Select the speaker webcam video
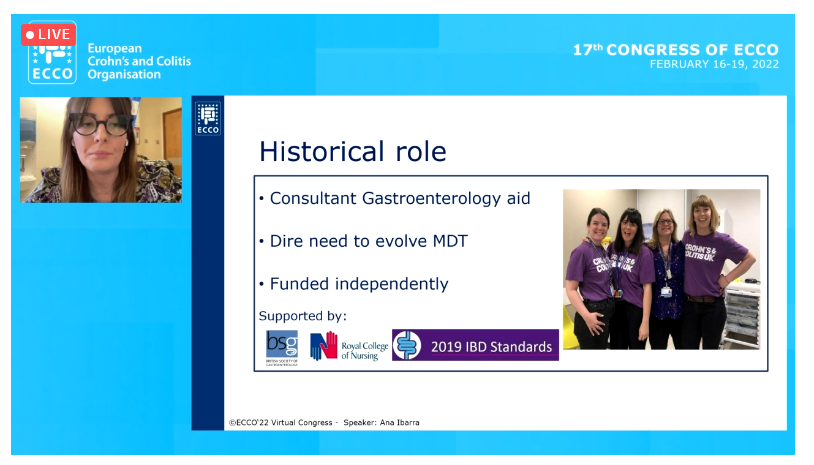Screen dimensions: 814x465 (101, 149)
